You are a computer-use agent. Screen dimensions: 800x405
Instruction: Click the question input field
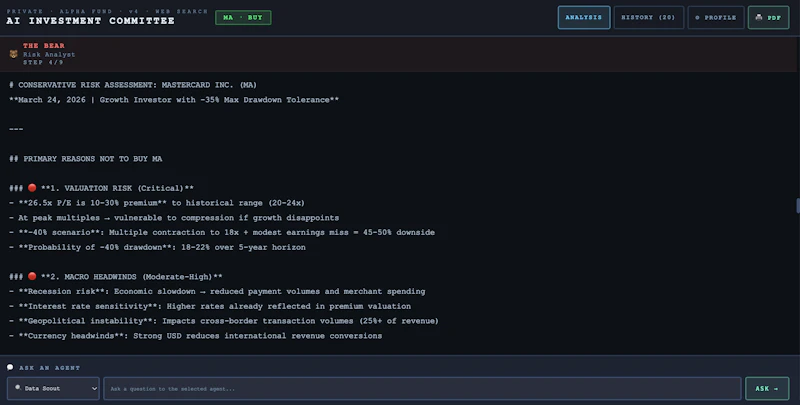pos(422,388)
